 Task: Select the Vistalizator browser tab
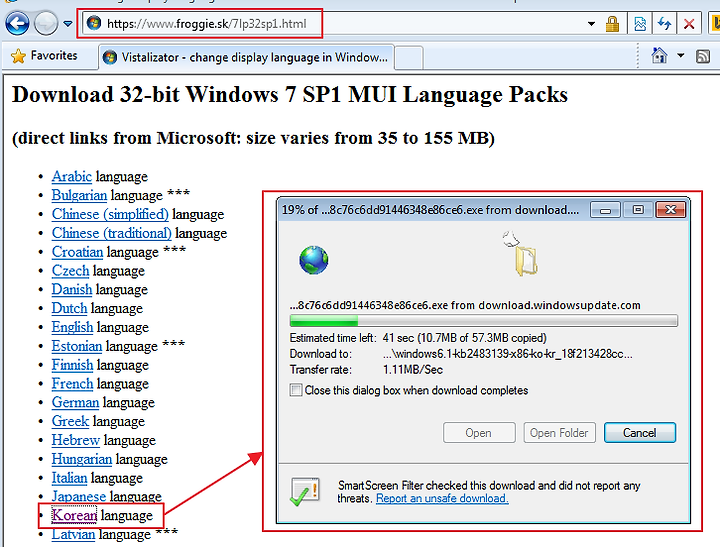246,57
